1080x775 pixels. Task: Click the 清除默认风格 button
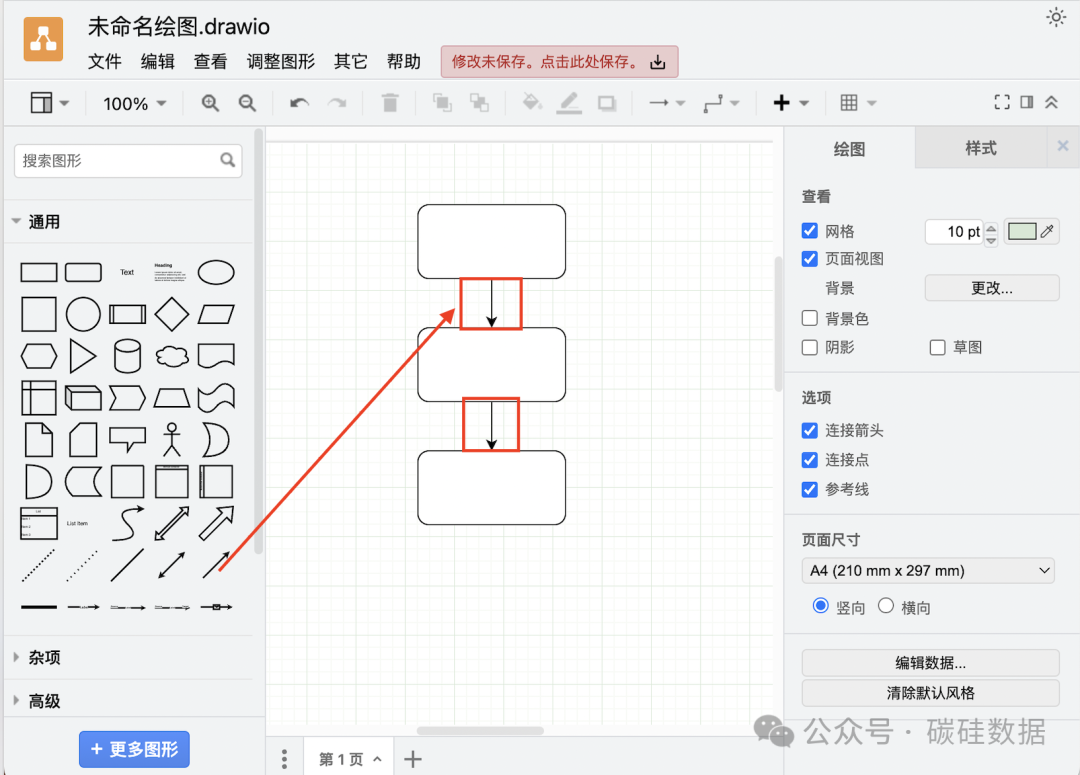[929, 692]
